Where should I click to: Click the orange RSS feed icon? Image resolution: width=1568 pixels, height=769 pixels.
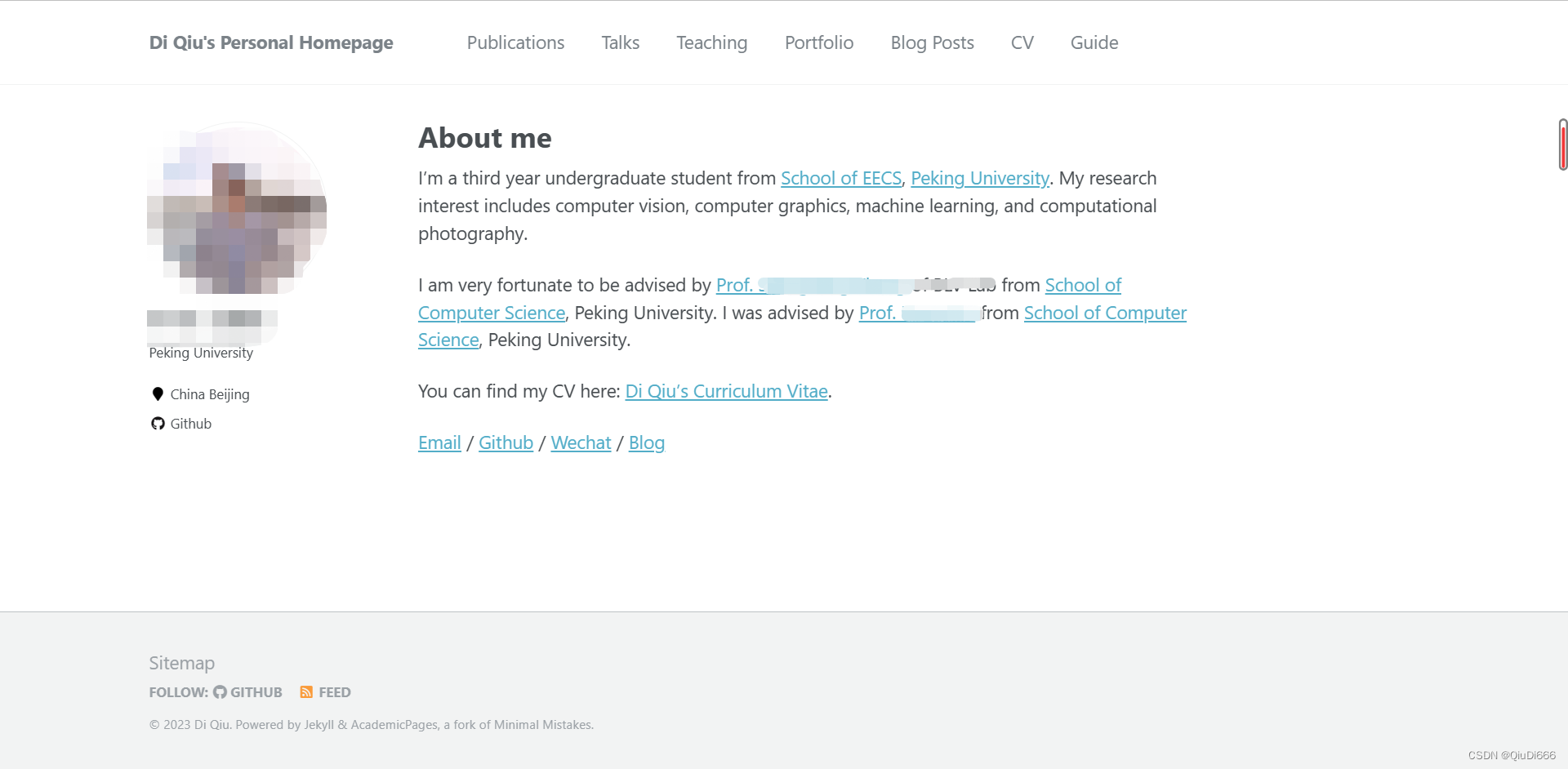click(306, 692)
